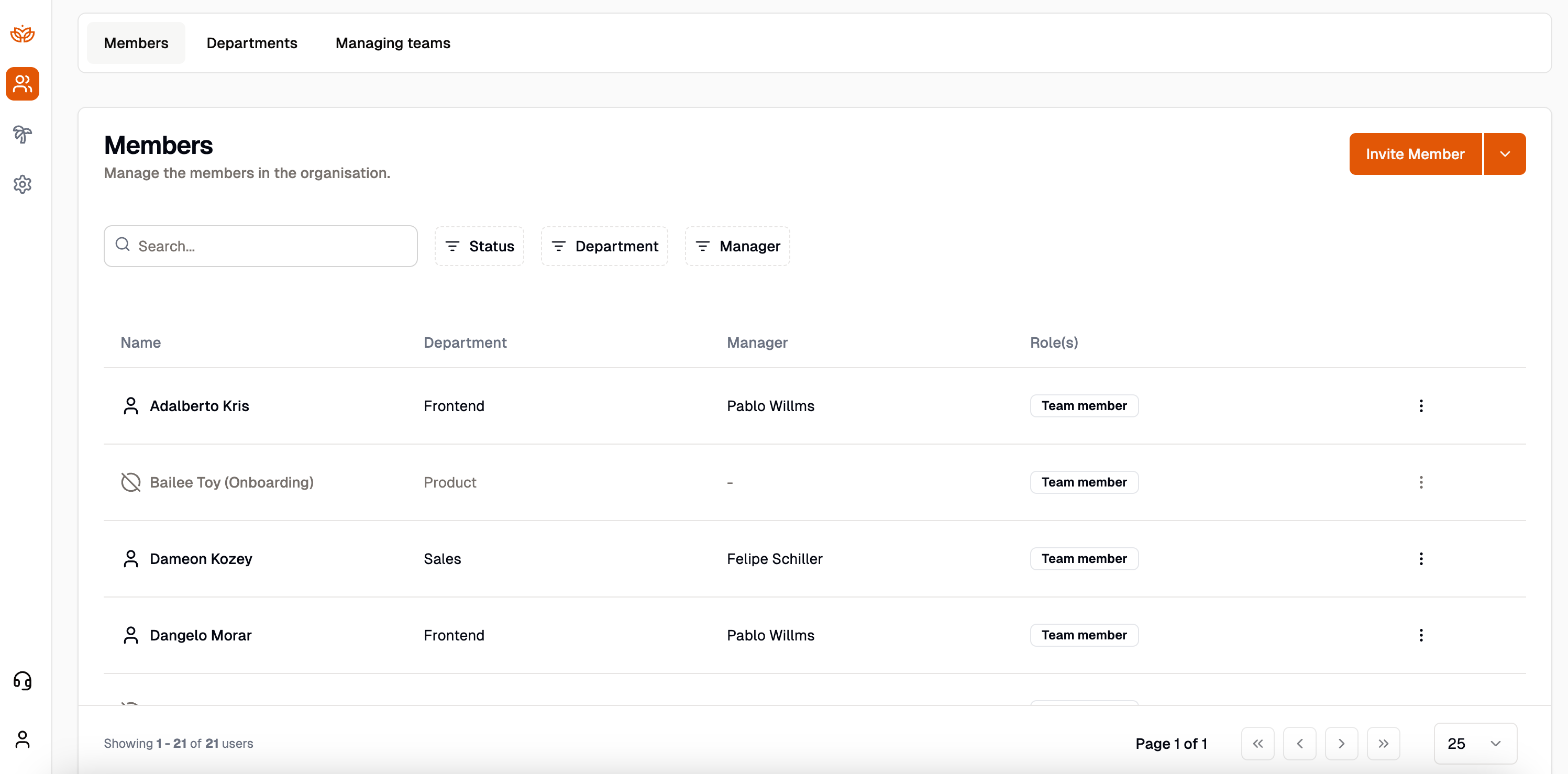Click the Team member badge for Adalberto Kris

1084,406
